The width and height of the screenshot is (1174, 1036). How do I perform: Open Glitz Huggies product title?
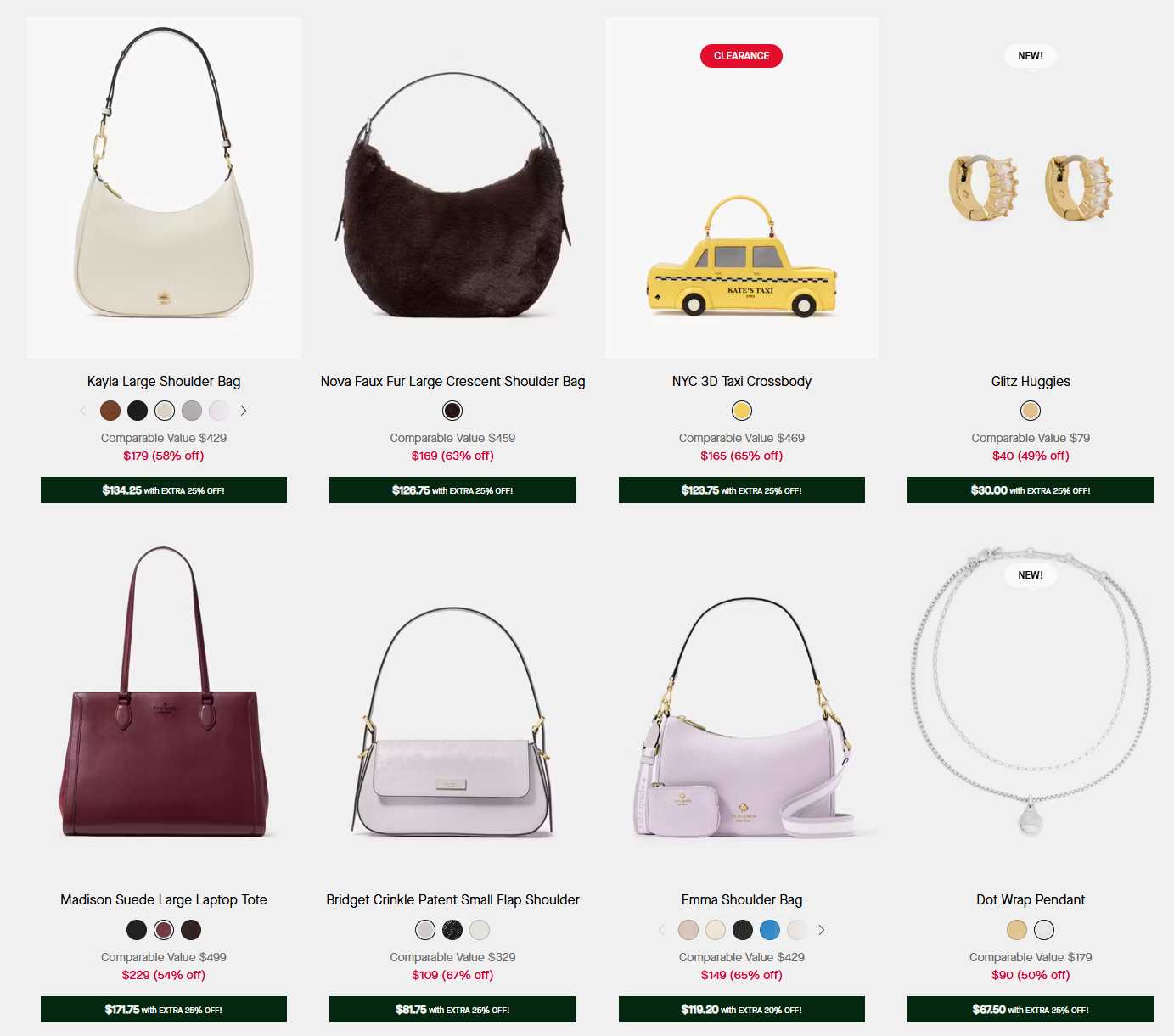point(1031,382)
